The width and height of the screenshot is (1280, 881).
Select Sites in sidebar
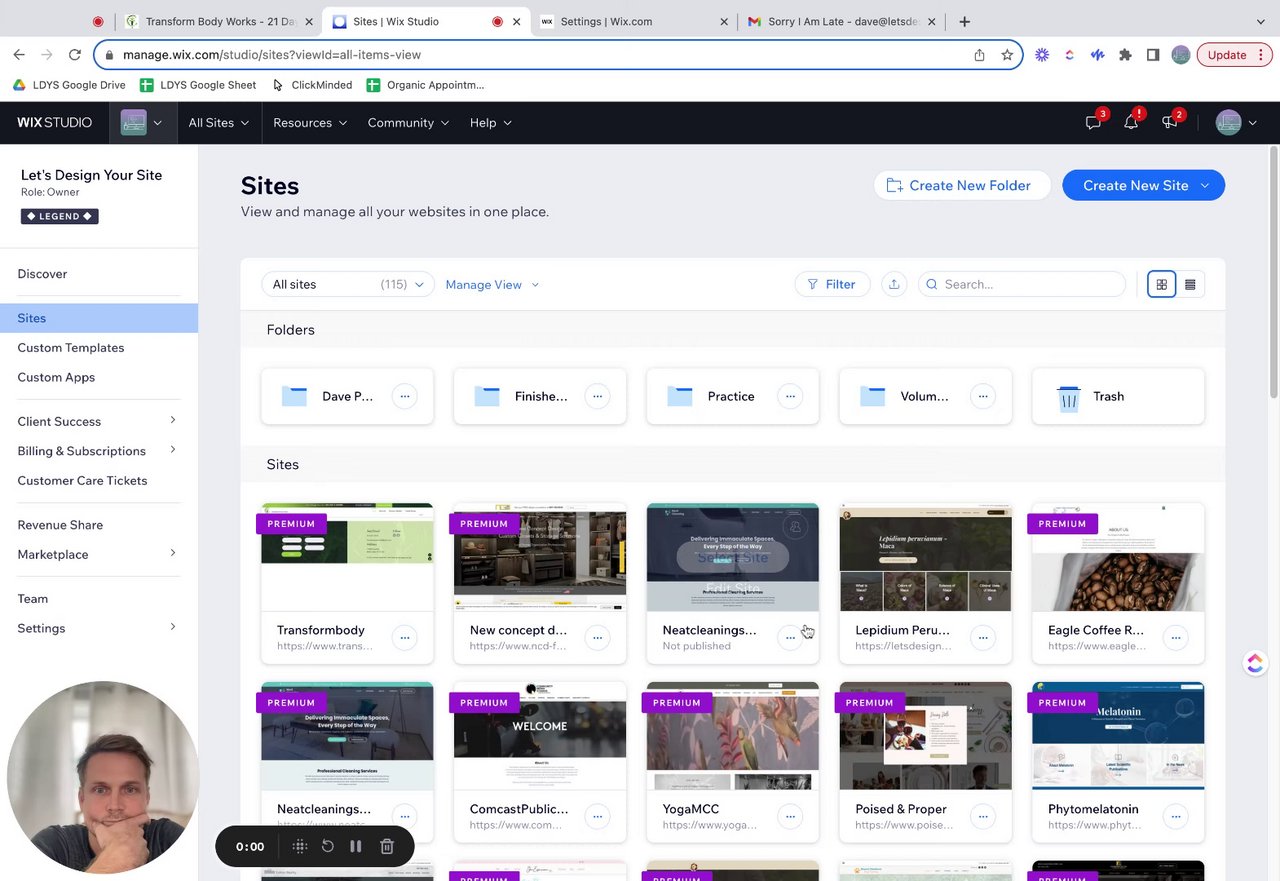tap(98, 318)
